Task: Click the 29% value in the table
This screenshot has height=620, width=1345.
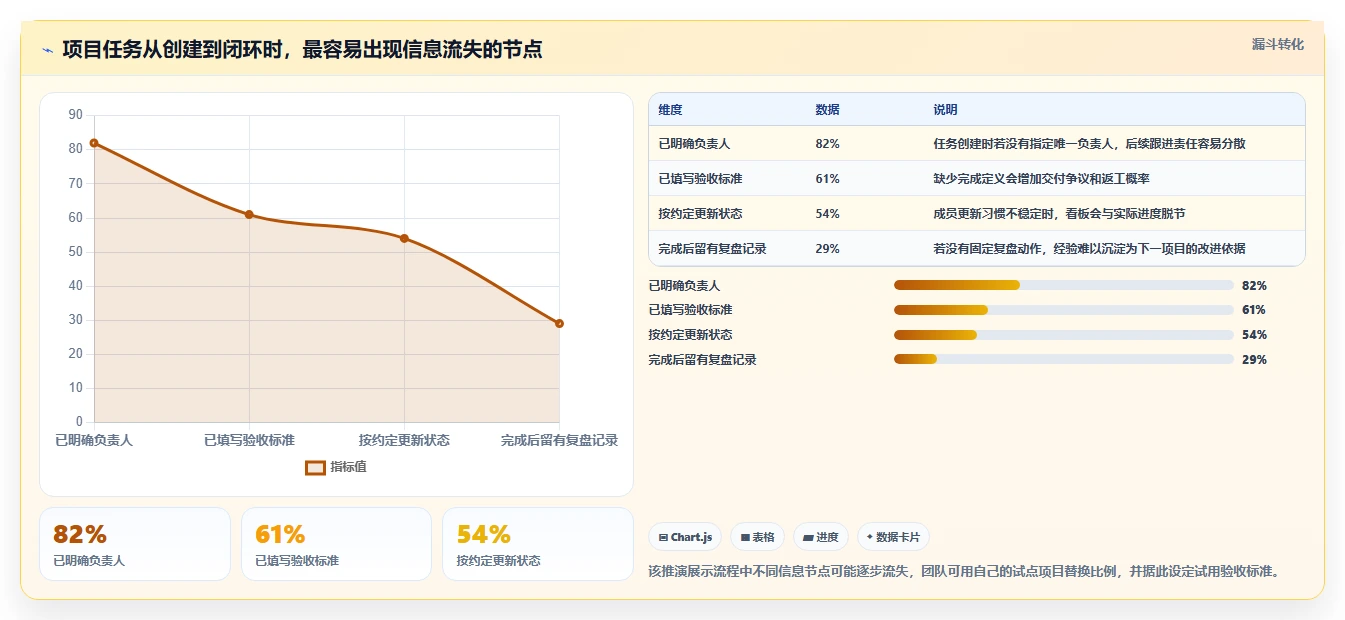Action: pos(827,248)
